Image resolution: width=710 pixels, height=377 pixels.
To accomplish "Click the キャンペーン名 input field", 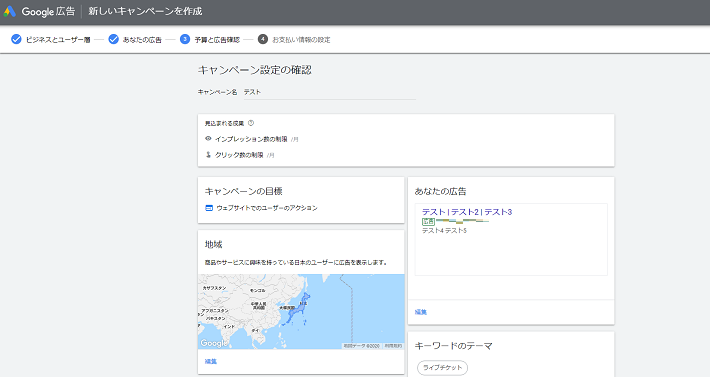I will click(x=330, y=92).
